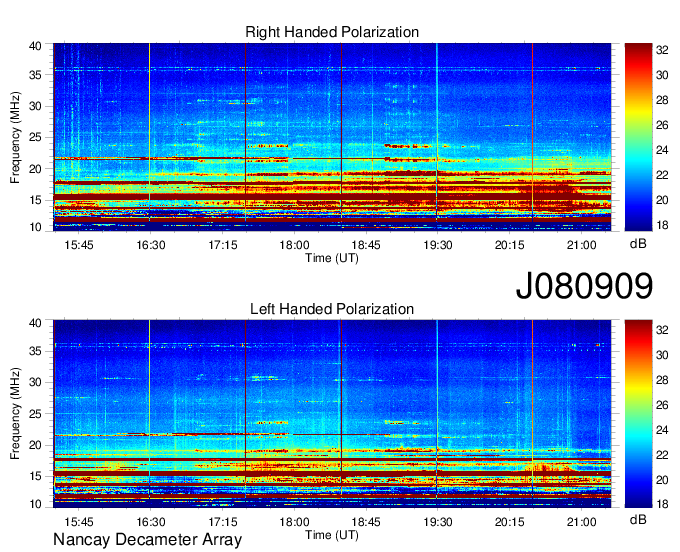Viewport: 680px width, 552px height.
Task: Click the 32 dB tick on Left Handed colorbar
Action: (662, 330)
